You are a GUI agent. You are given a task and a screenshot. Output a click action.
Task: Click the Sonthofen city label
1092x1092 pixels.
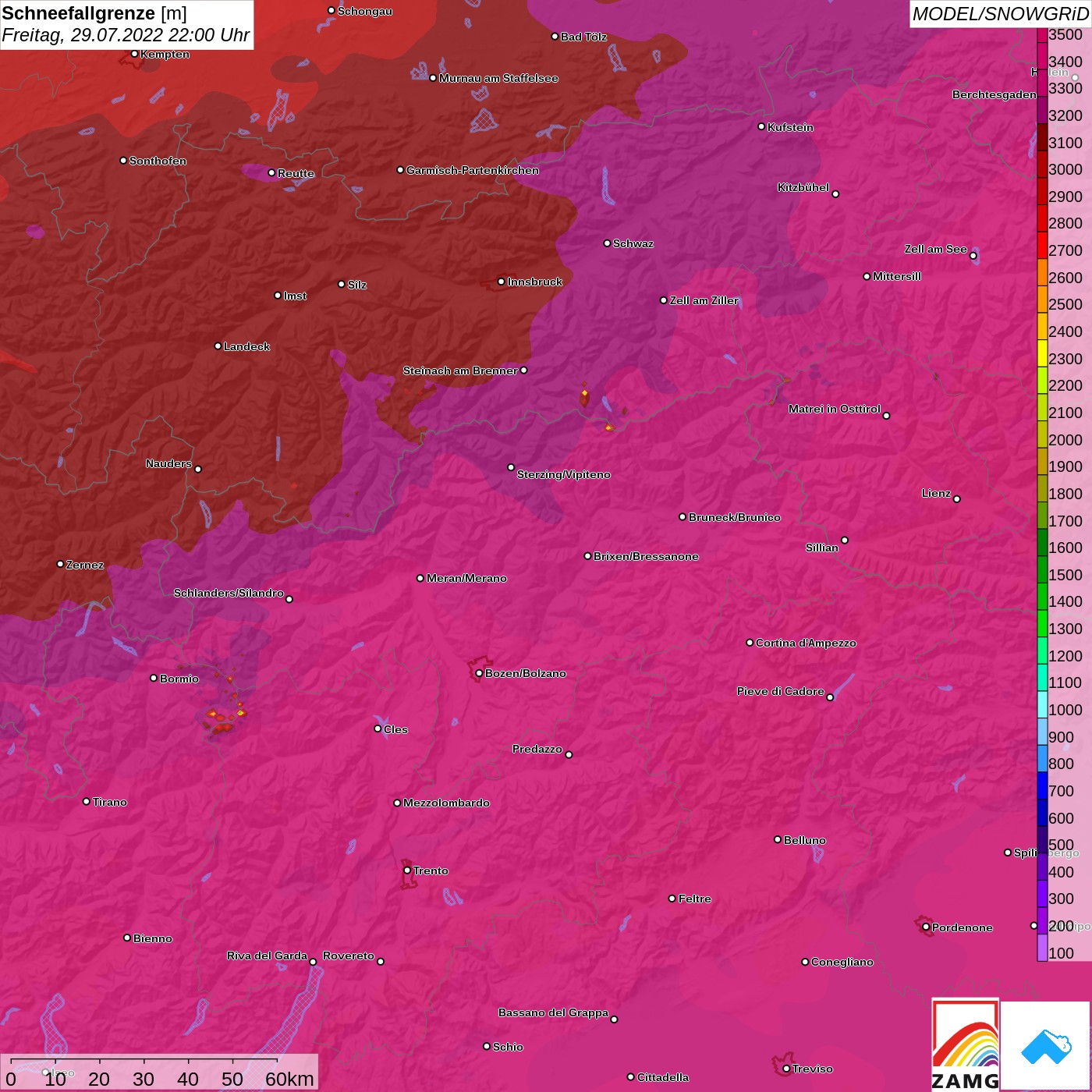click(158, 161)
